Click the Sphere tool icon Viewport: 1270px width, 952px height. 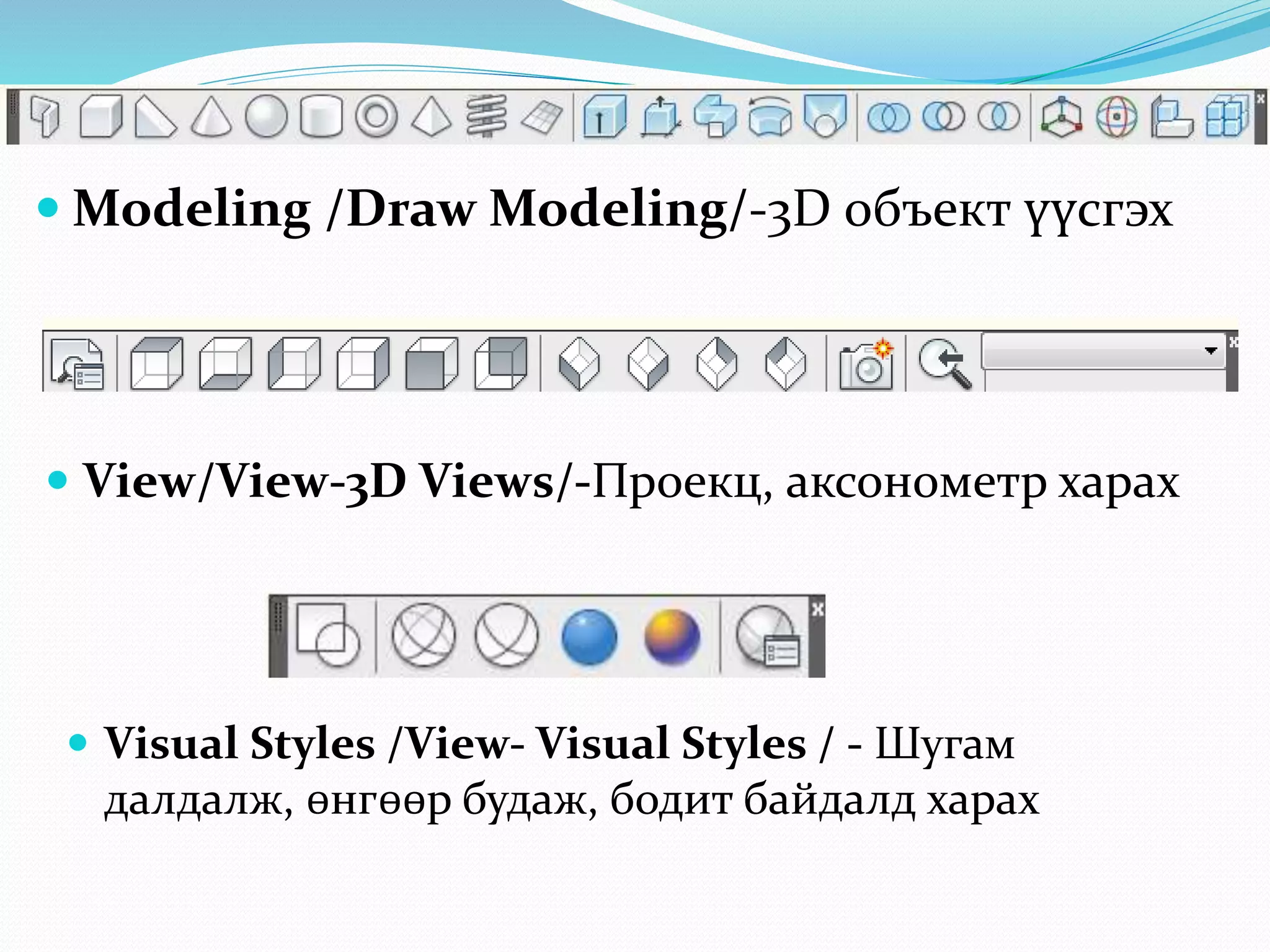(x=266, y=117)
